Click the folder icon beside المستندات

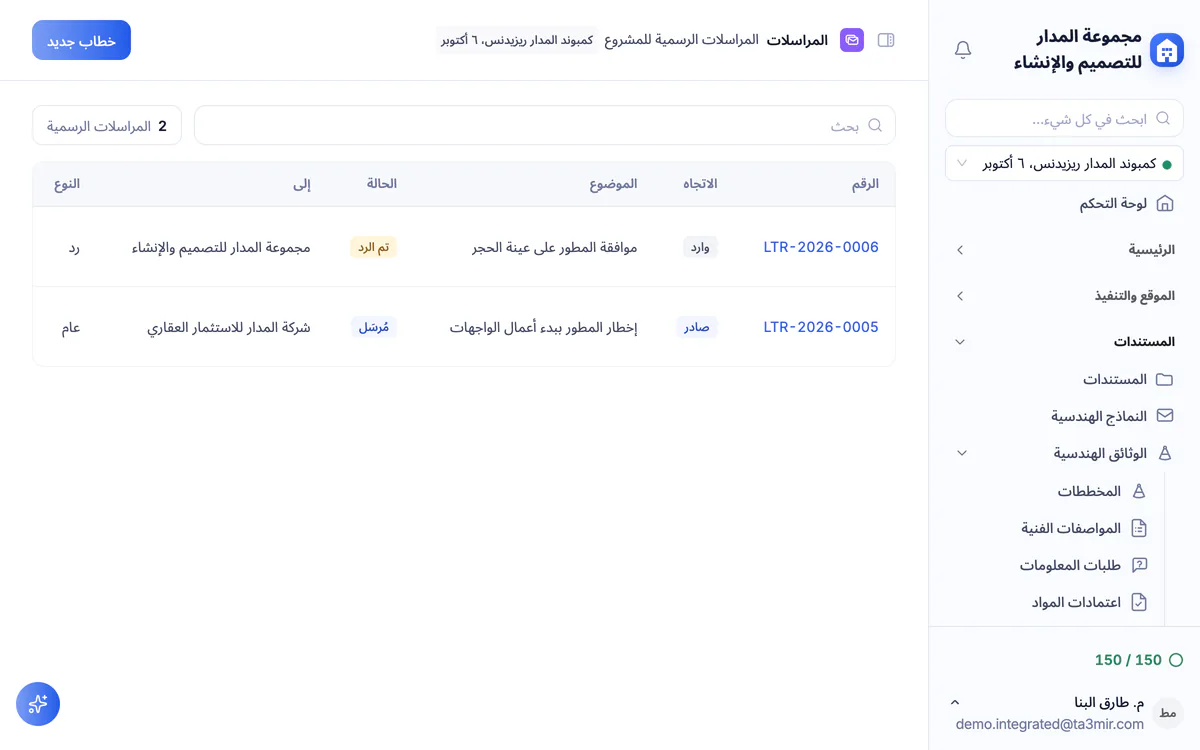click(x=1164, y=380)
